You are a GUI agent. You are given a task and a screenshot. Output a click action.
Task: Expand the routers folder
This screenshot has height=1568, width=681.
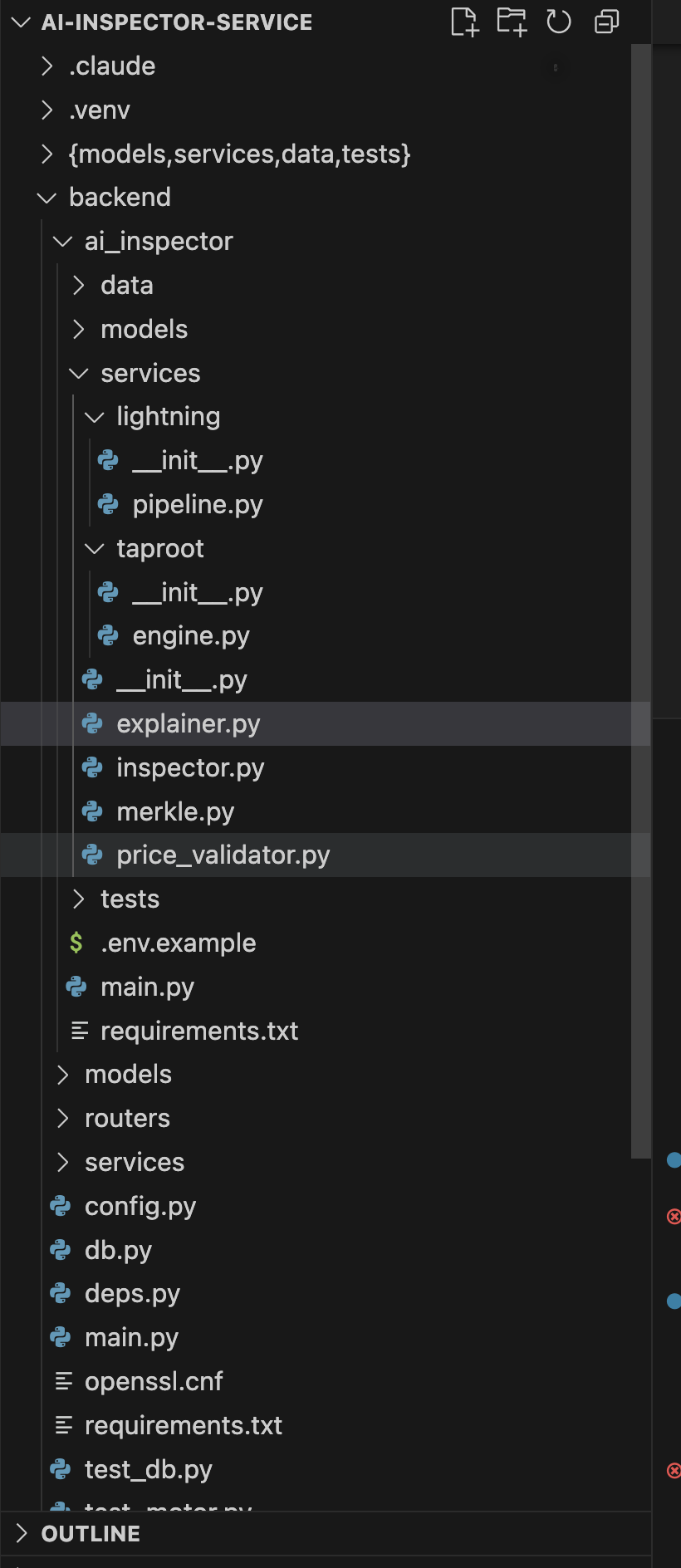[63, 1119]
